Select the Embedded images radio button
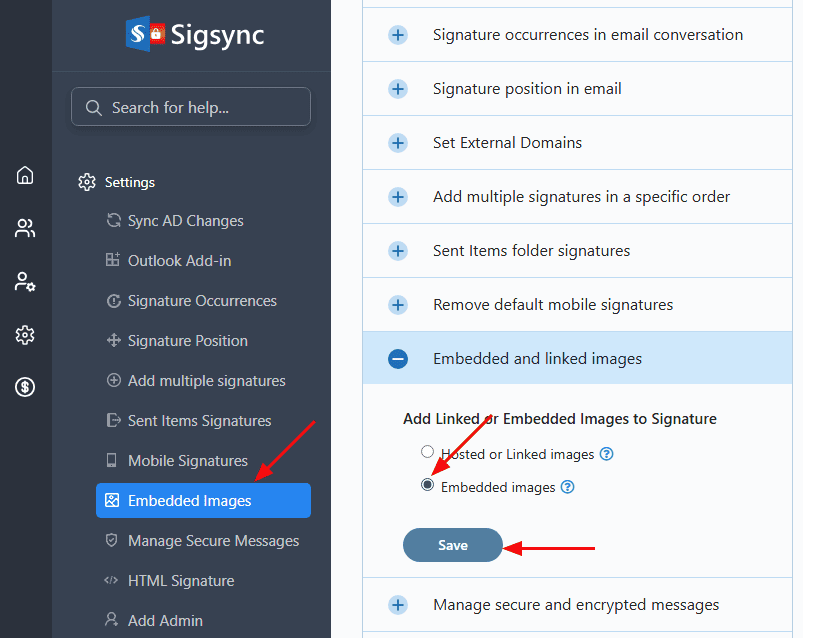This screenshot has height=638, width=815. click(428, 485)
